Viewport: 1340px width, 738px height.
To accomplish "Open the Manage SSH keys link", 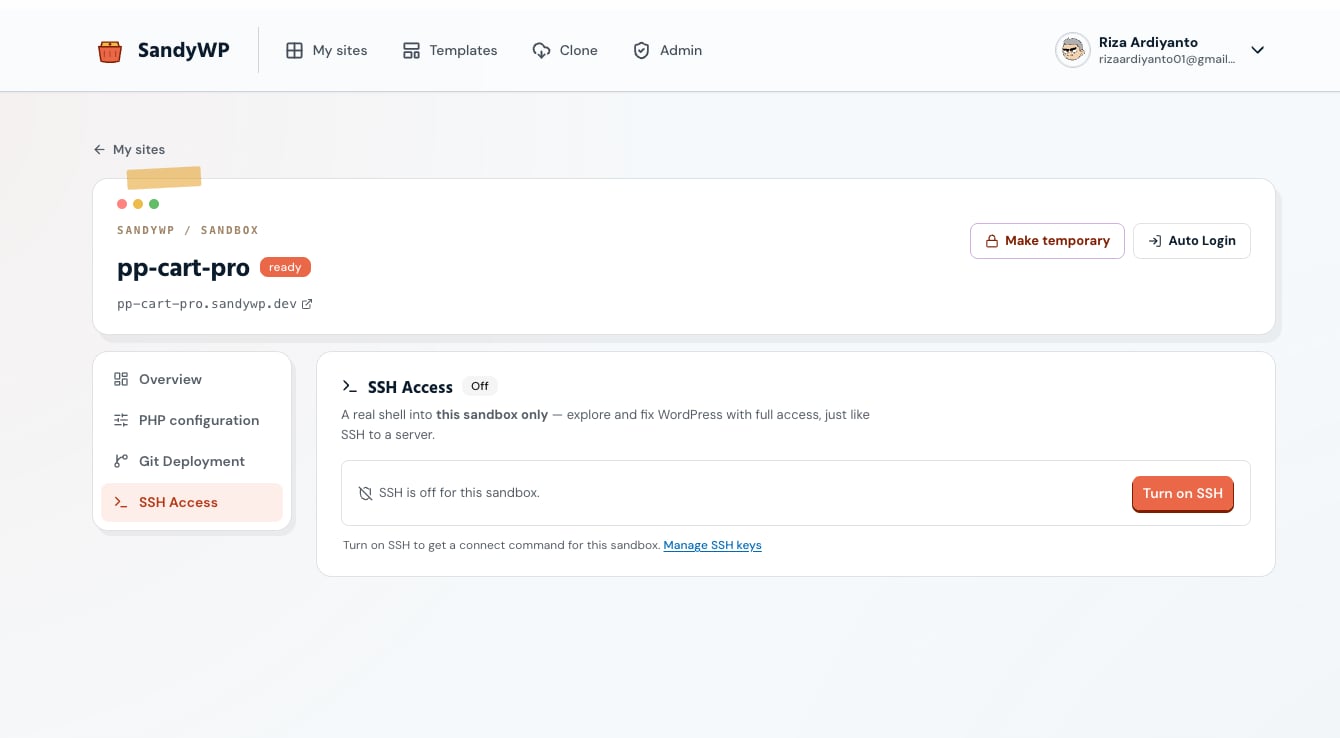I will [x=712, y=545].
